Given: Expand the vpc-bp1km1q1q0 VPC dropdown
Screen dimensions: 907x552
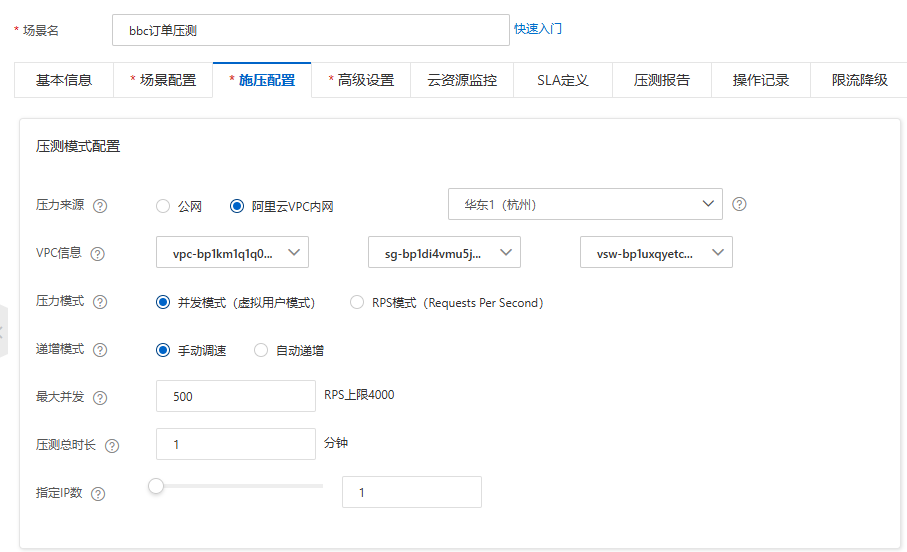Looking at the screenshot, I should (x=232, y=253).
